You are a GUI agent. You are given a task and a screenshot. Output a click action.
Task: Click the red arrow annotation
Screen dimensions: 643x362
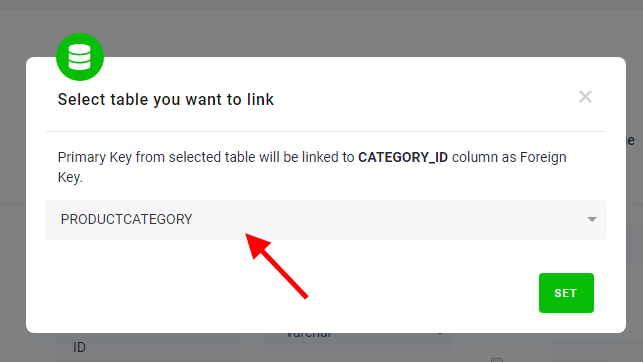(x=276, y=266)
